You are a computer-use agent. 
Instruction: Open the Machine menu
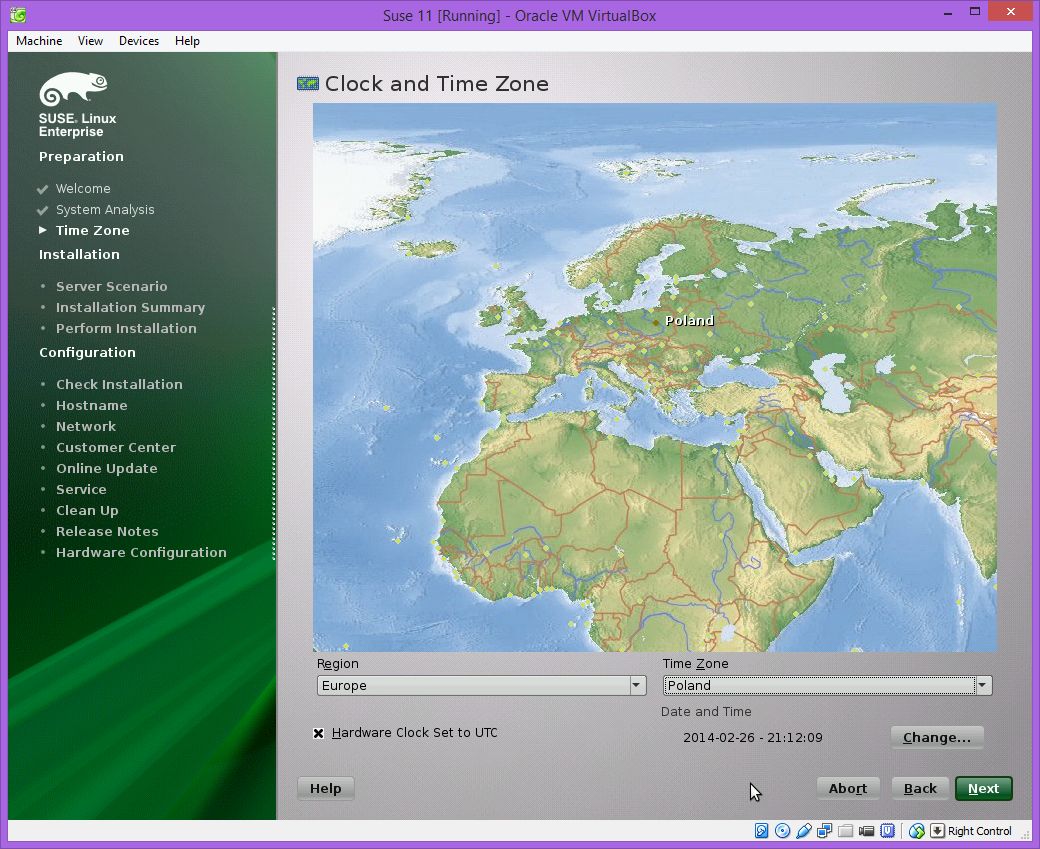coord(39,40)
